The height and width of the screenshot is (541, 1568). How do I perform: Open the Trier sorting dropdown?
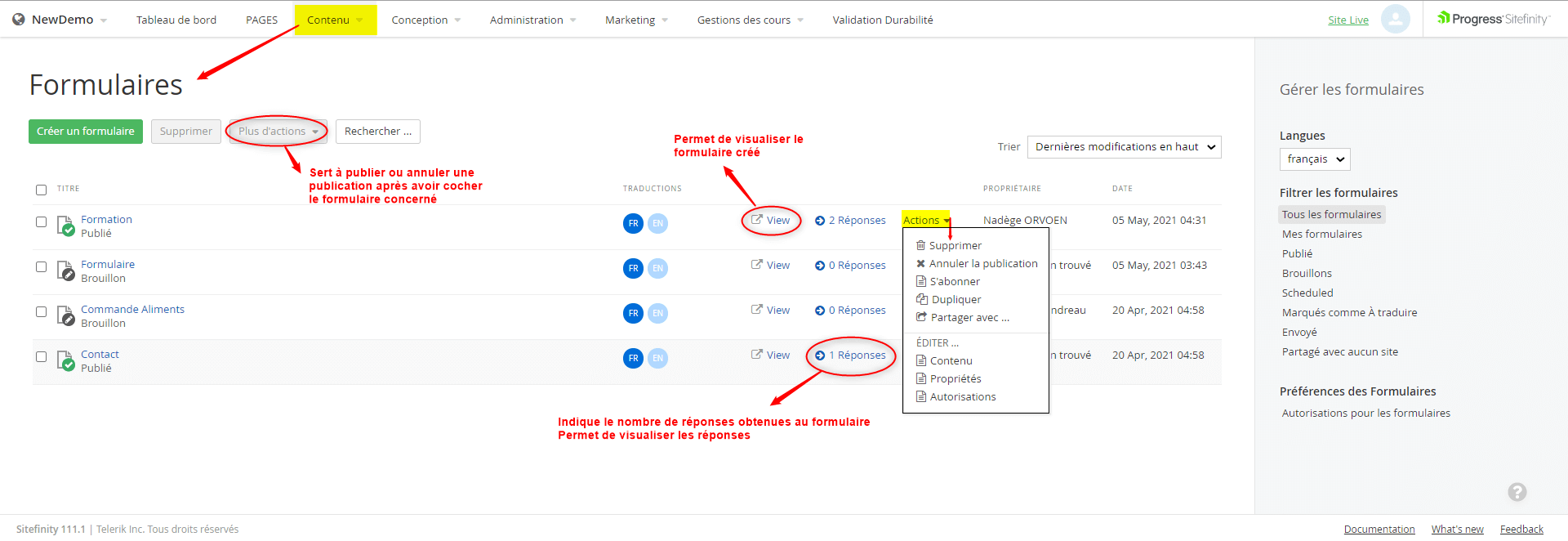(x=1124, y=147)
